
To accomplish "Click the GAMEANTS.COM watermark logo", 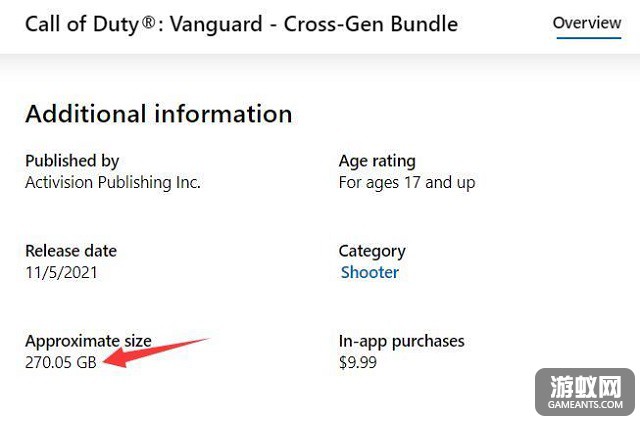I will (585, 392).
